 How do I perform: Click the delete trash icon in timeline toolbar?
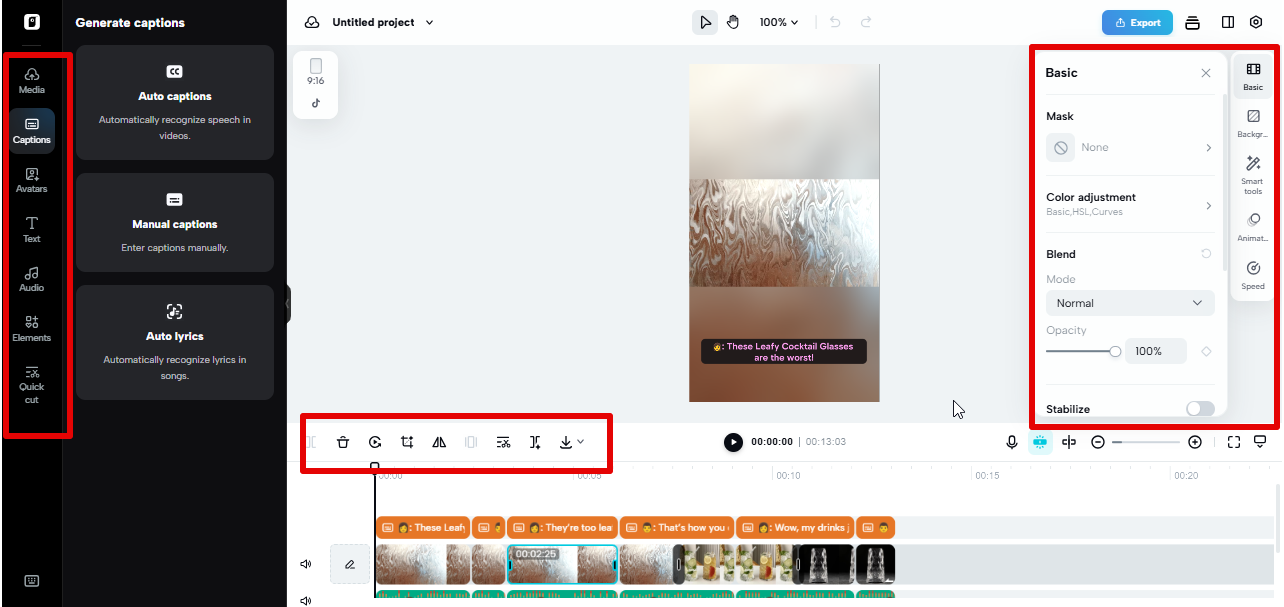[x=343, y=442]
